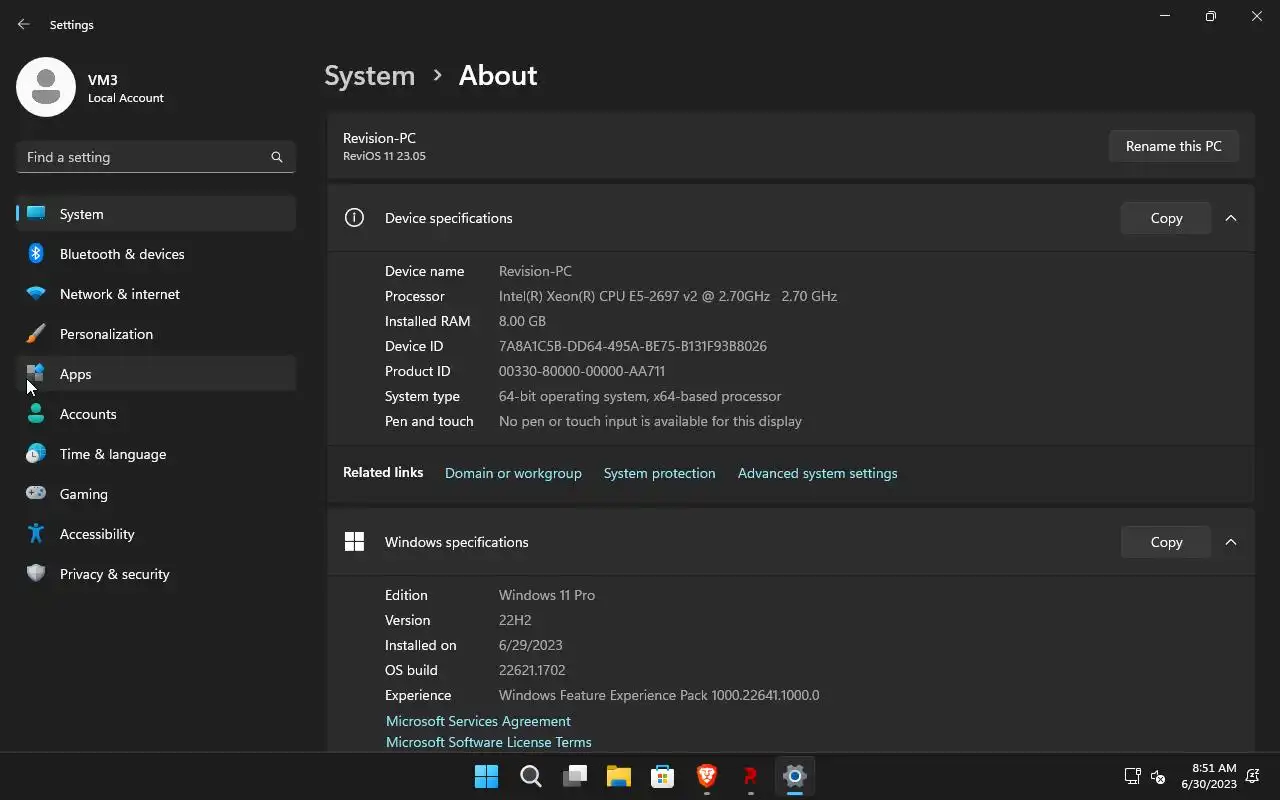This screenshot has width=1280, height=800.
Task: Open the VM3 account profile picture
Action: (x=46, y=87)
